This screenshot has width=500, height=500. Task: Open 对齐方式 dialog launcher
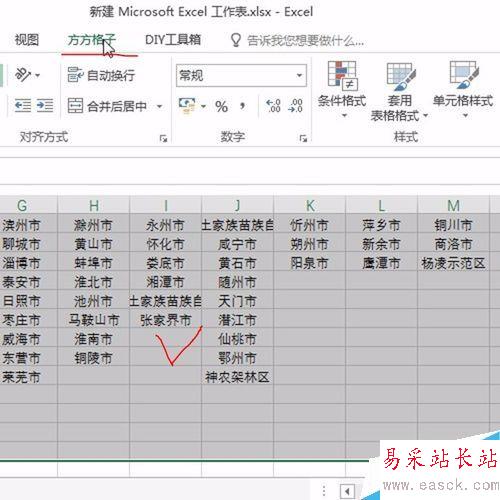click(163, 138)
